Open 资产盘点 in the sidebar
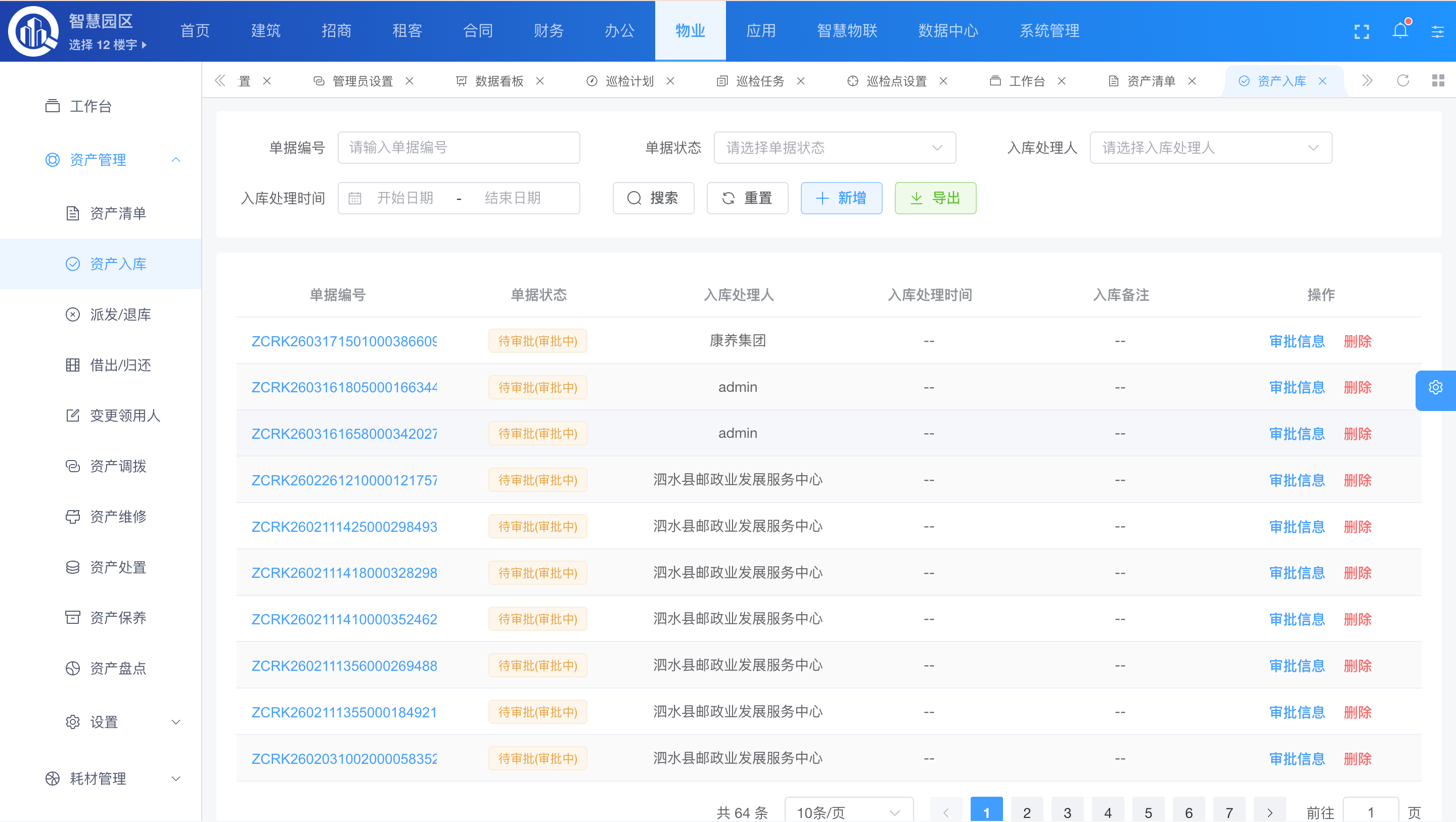The image size is (1456, 822). tap(118, 668)
